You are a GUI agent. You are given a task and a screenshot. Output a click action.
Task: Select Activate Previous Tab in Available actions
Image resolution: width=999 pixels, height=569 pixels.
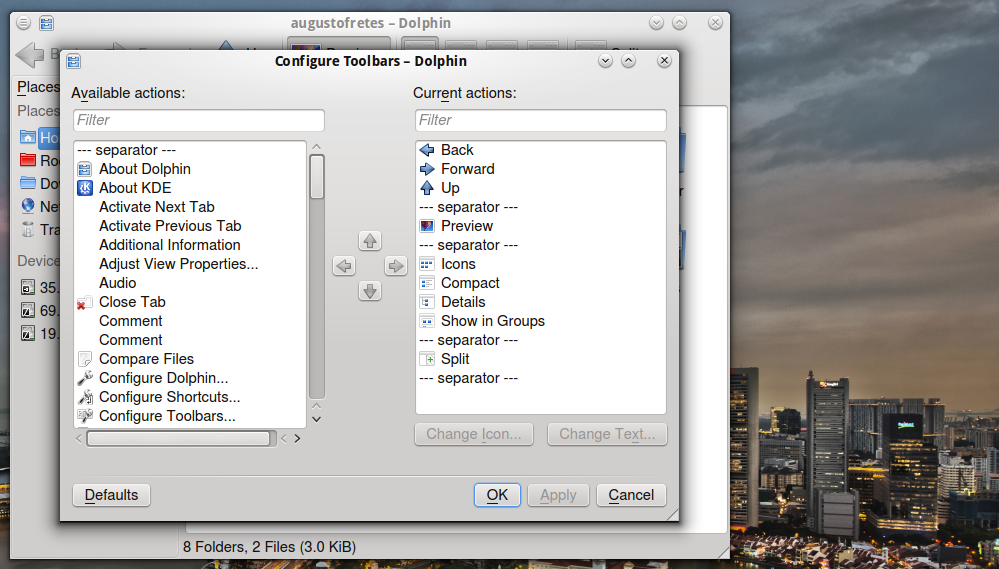(x=190, y=226)
